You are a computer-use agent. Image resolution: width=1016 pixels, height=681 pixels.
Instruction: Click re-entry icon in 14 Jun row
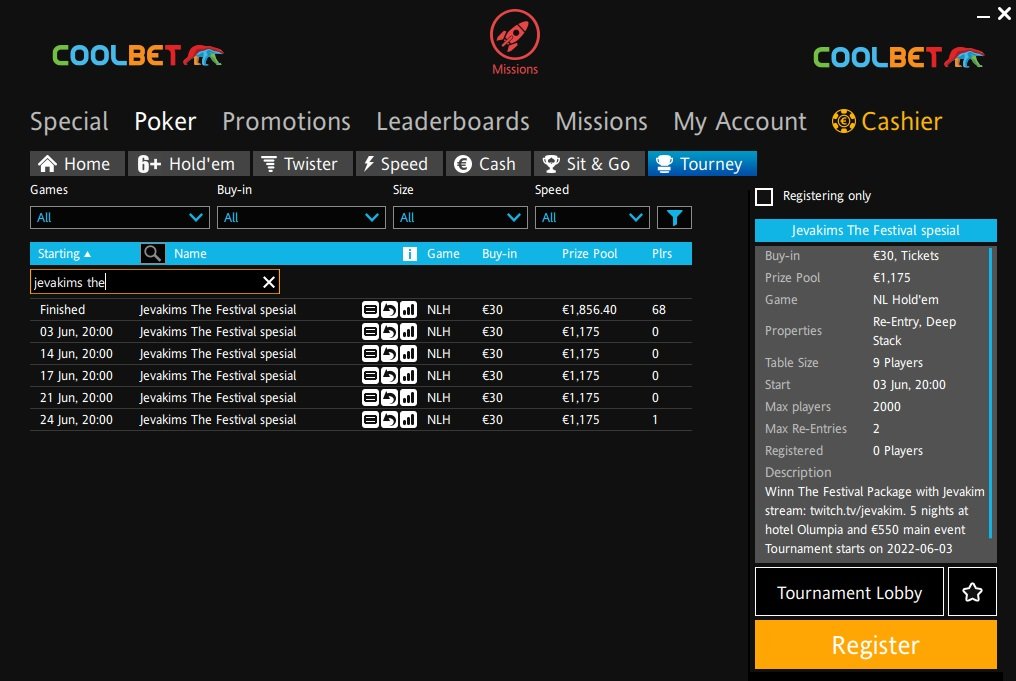(x=389, y=354)
